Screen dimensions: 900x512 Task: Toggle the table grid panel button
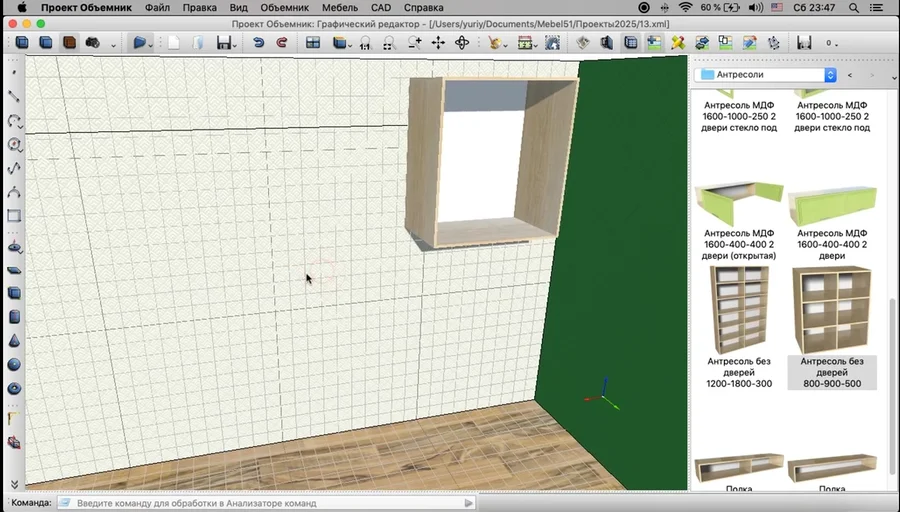tap(313, 43)
